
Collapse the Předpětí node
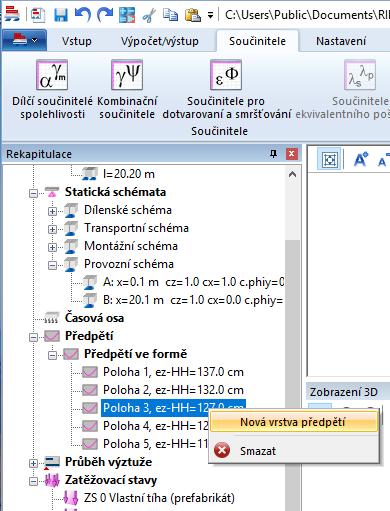click(x=33, y=337)
